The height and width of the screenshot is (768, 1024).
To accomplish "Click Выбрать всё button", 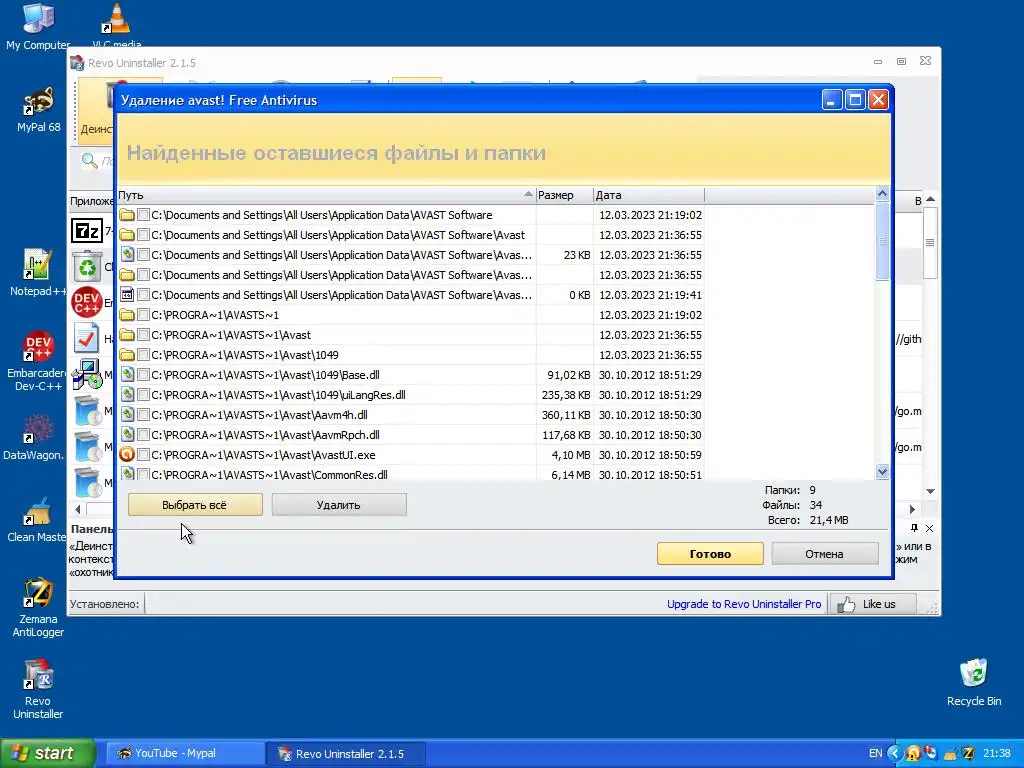I will pyautogui.click(x=195, y=505).
